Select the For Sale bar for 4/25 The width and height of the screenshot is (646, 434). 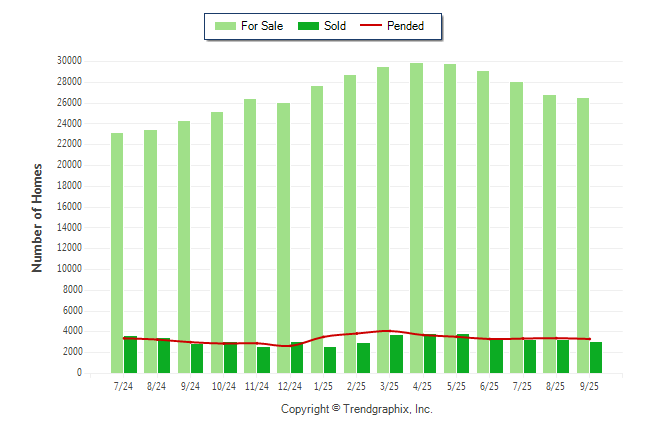click(x=416, y=200)
